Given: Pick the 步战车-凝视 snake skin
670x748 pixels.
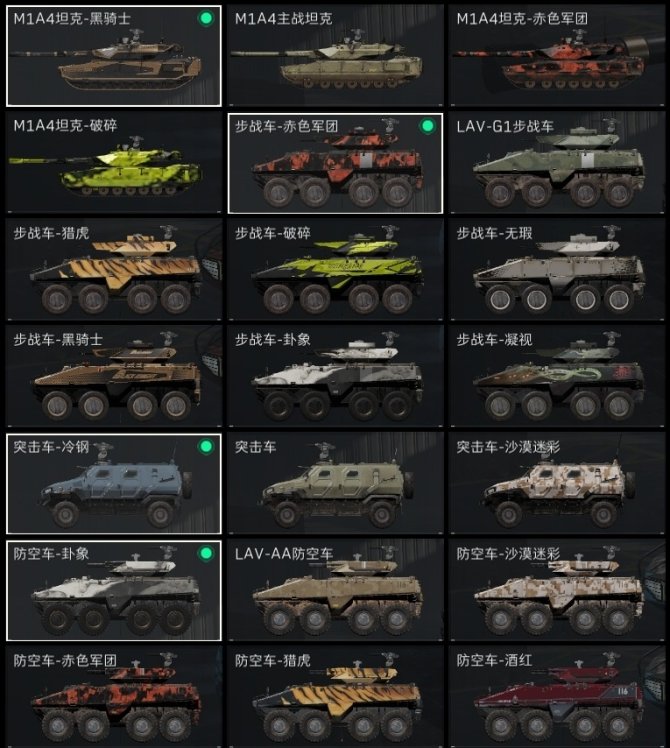Looking at the screenshot, I should pos(557,377).
